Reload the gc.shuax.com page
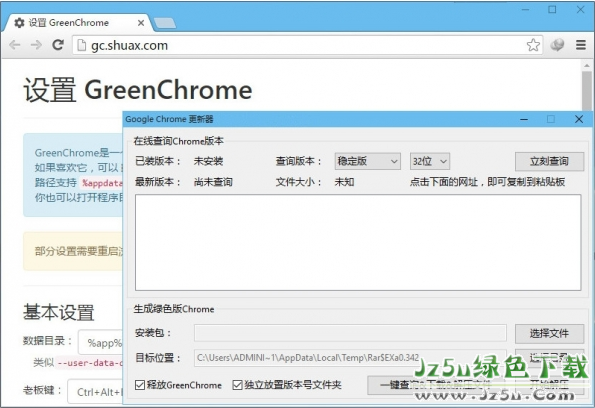 tap(58, 45)
